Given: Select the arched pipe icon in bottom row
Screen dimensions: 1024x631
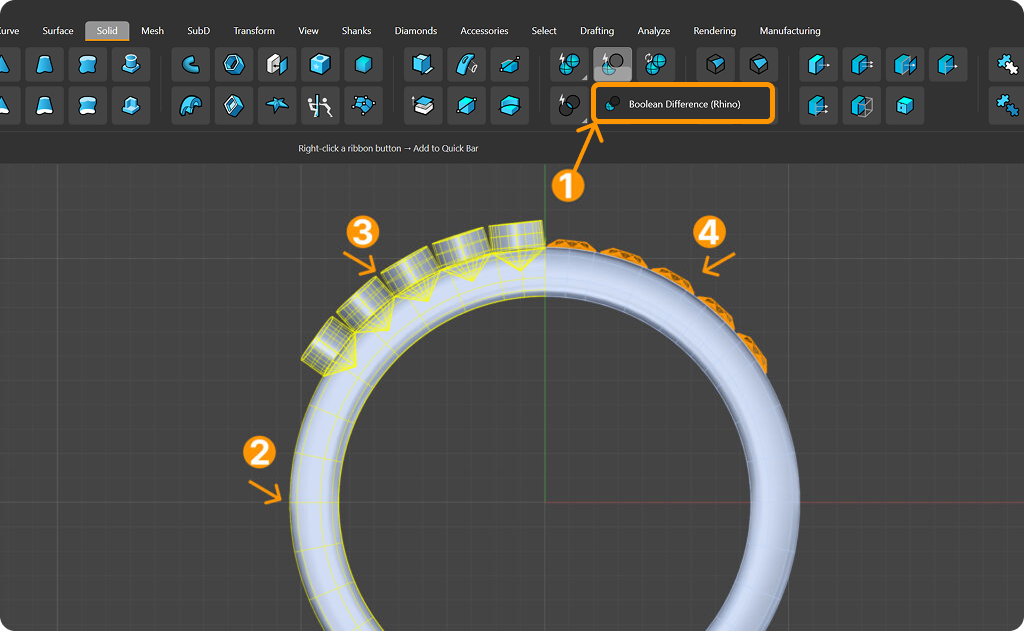Looking at the screenshot, I should (191, 105).
